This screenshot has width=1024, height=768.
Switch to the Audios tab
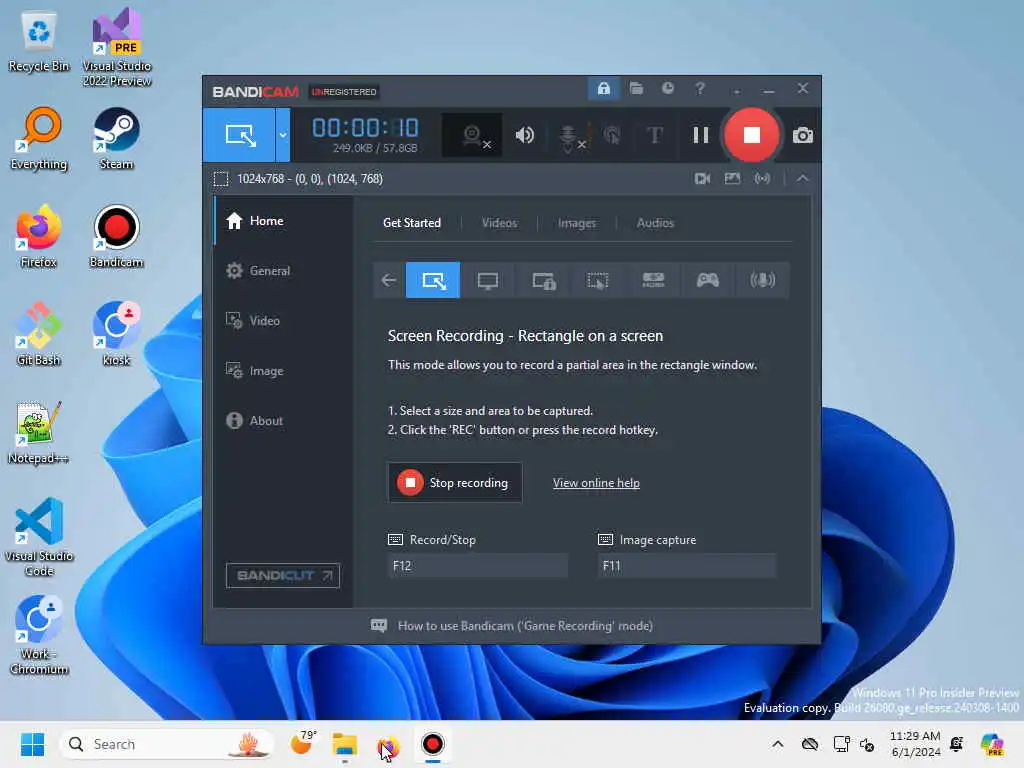tap(655, 223)
